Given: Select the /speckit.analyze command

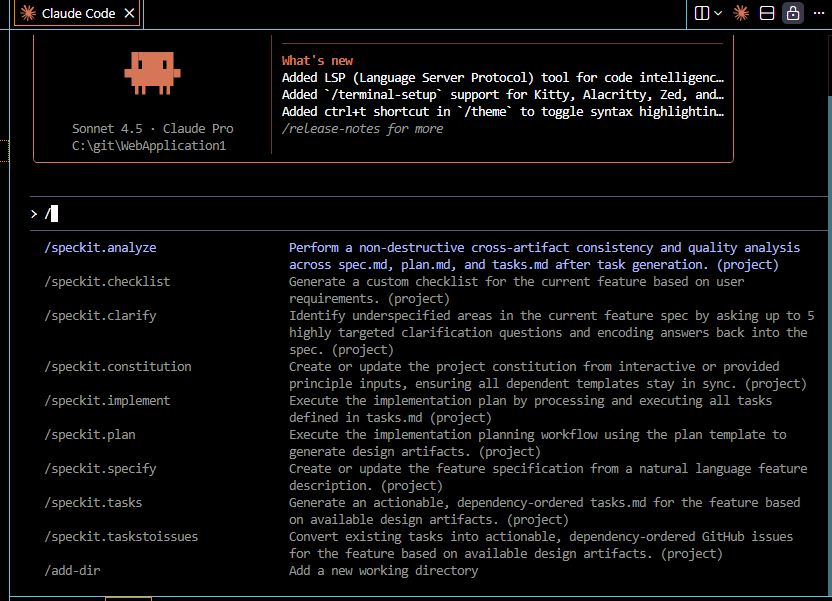Looking at the screenshot, I should click(x=100, y=248).
